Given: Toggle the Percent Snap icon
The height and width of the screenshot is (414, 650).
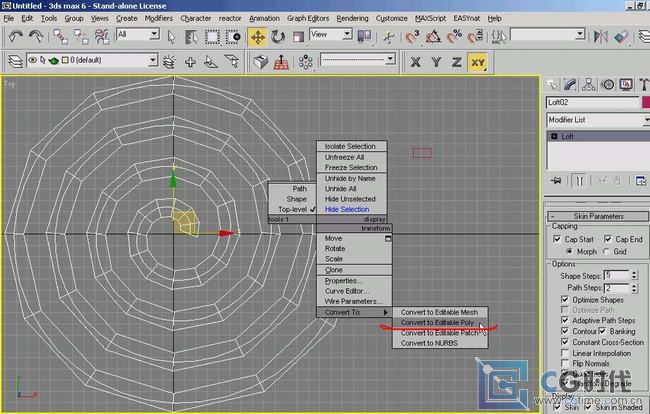Looking at the screenshot, I should point(454,37).
